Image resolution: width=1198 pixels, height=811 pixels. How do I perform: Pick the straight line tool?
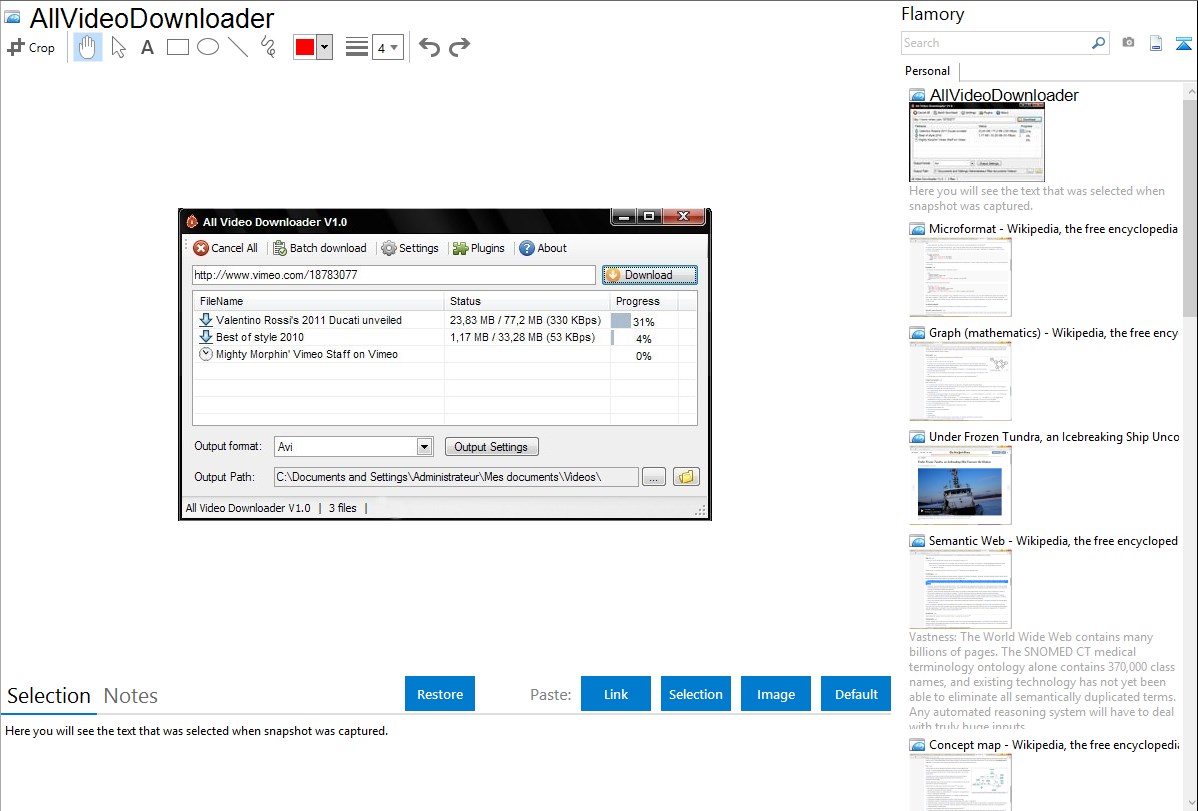tap(238, 47)
